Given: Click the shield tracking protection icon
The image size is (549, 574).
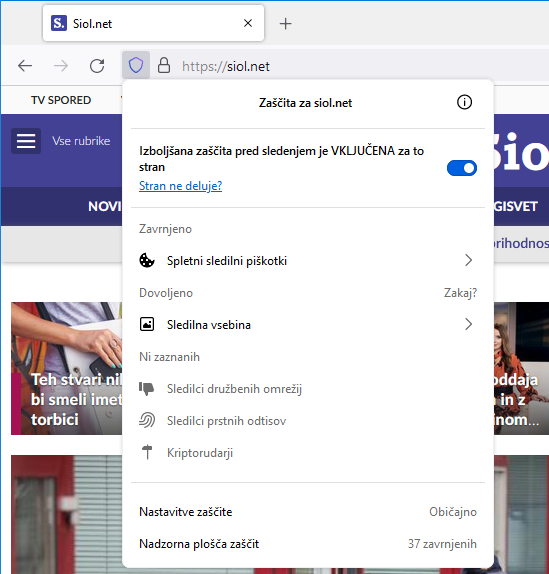Looking at the screenshot, I should click(136, 66).
